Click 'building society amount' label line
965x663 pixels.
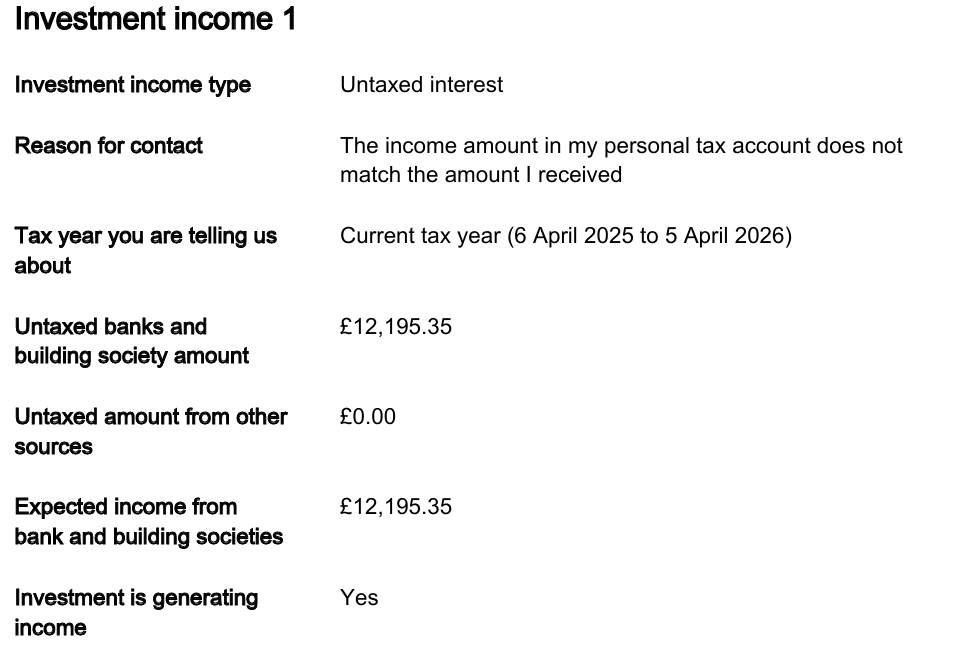click(x=132, y=356)
